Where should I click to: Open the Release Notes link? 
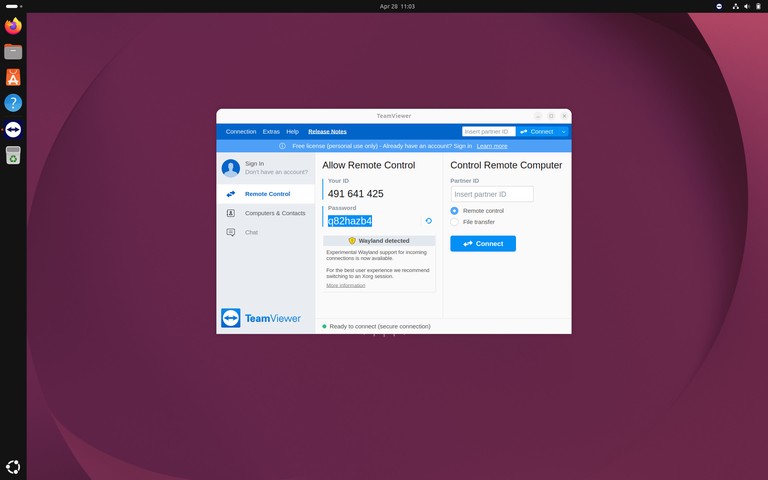pyautogui.click(x=327, y=132)
